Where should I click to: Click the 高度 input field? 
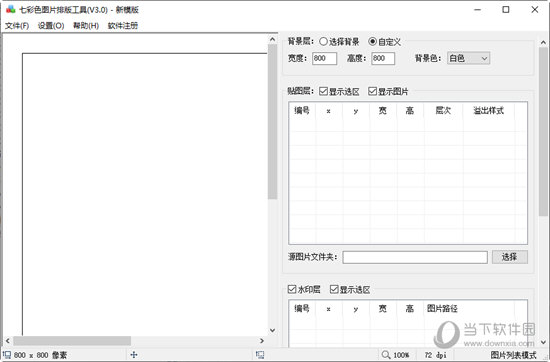[383, 58]
